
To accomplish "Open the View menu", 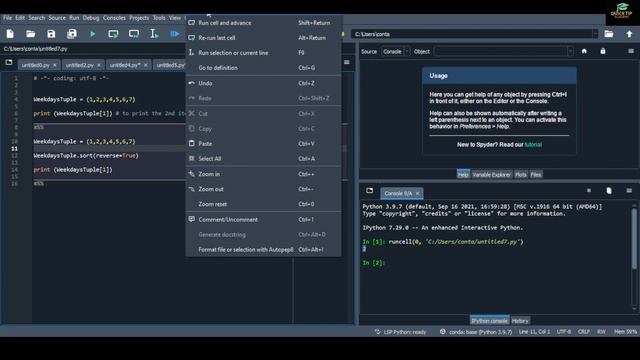I will [175, 18].
